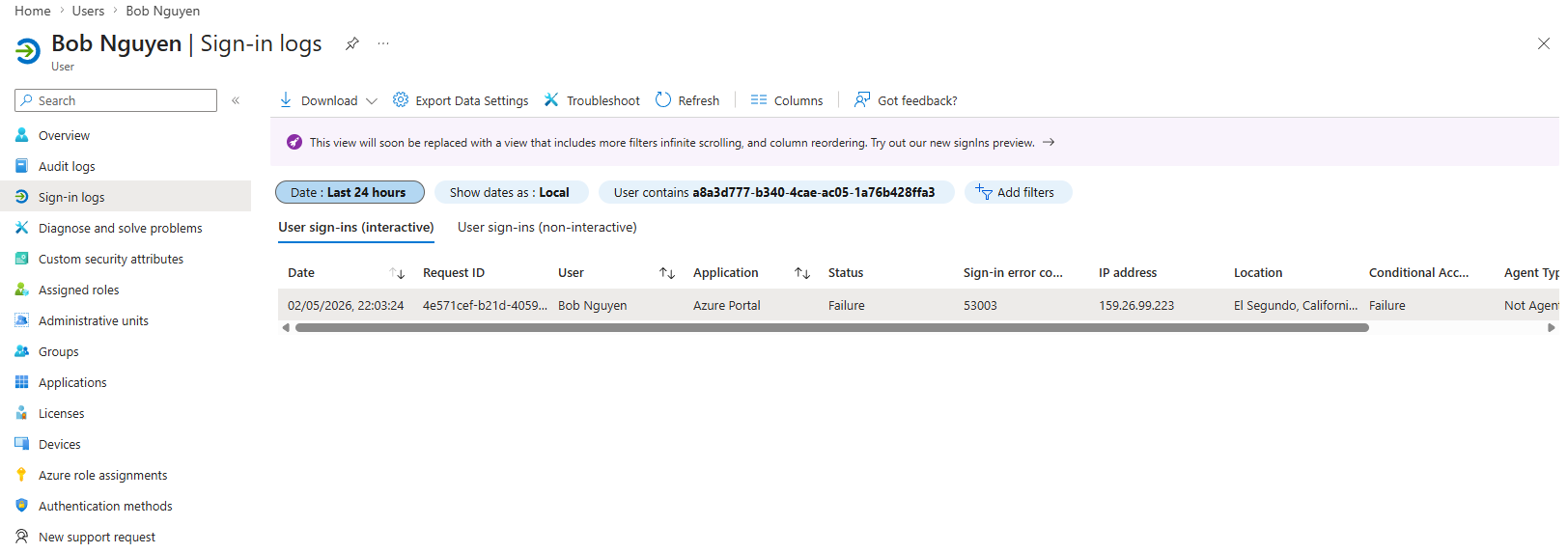Image resolution: width=1568 pixels, height=553 pixels.
Task: Click the Administrative units icon
Action: tap(21, 320)
